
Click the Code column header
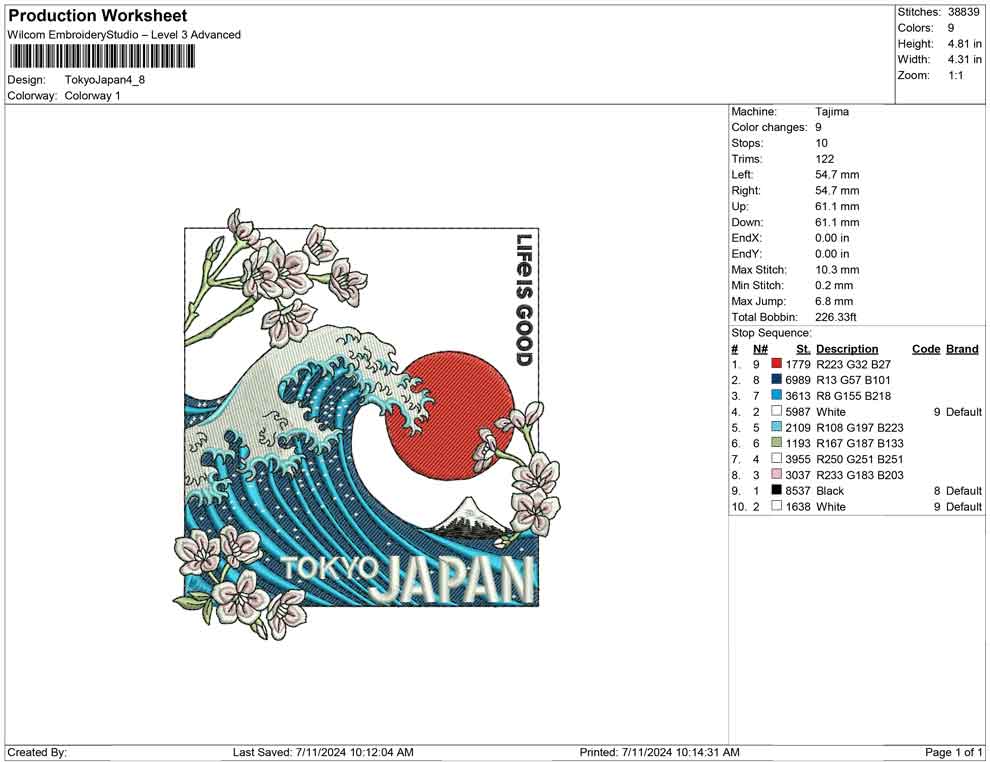[926, 349]
